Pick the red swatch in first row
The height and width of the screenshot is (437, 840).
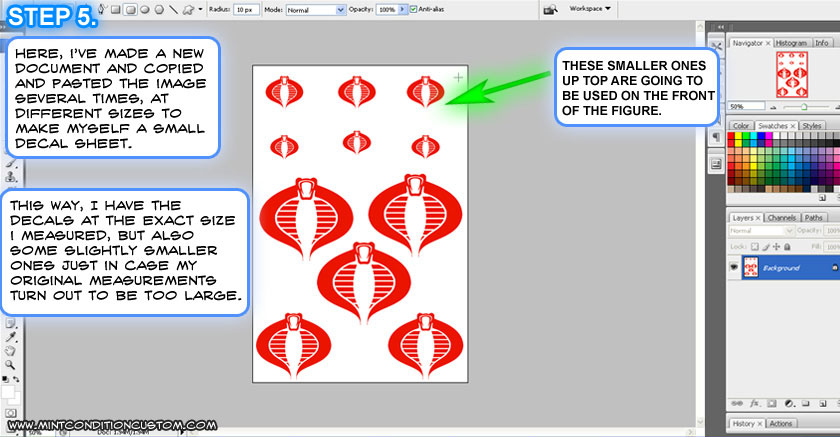click(x=731, y=137)
